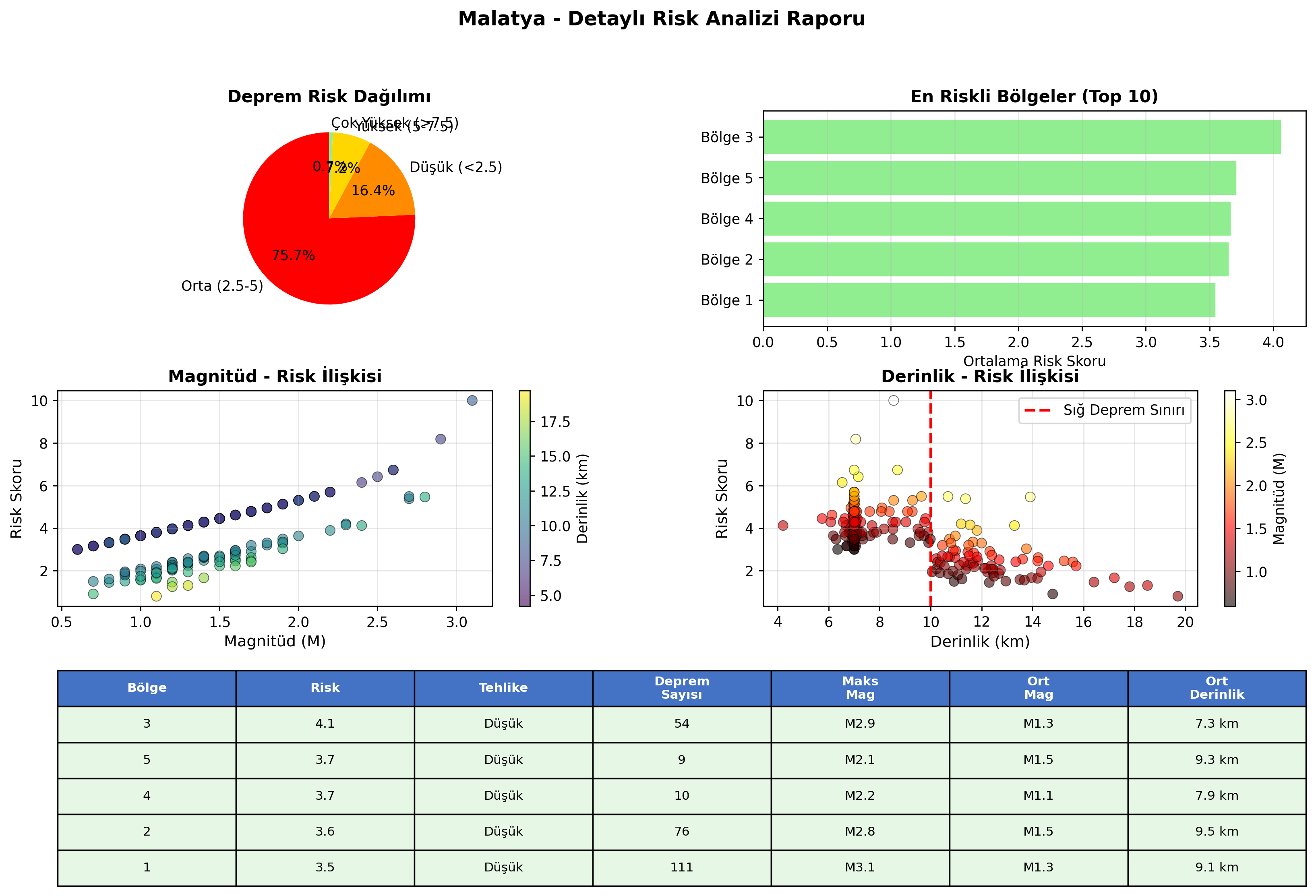Select the point near magnitude 2.9, risk 8

(441, 439)
